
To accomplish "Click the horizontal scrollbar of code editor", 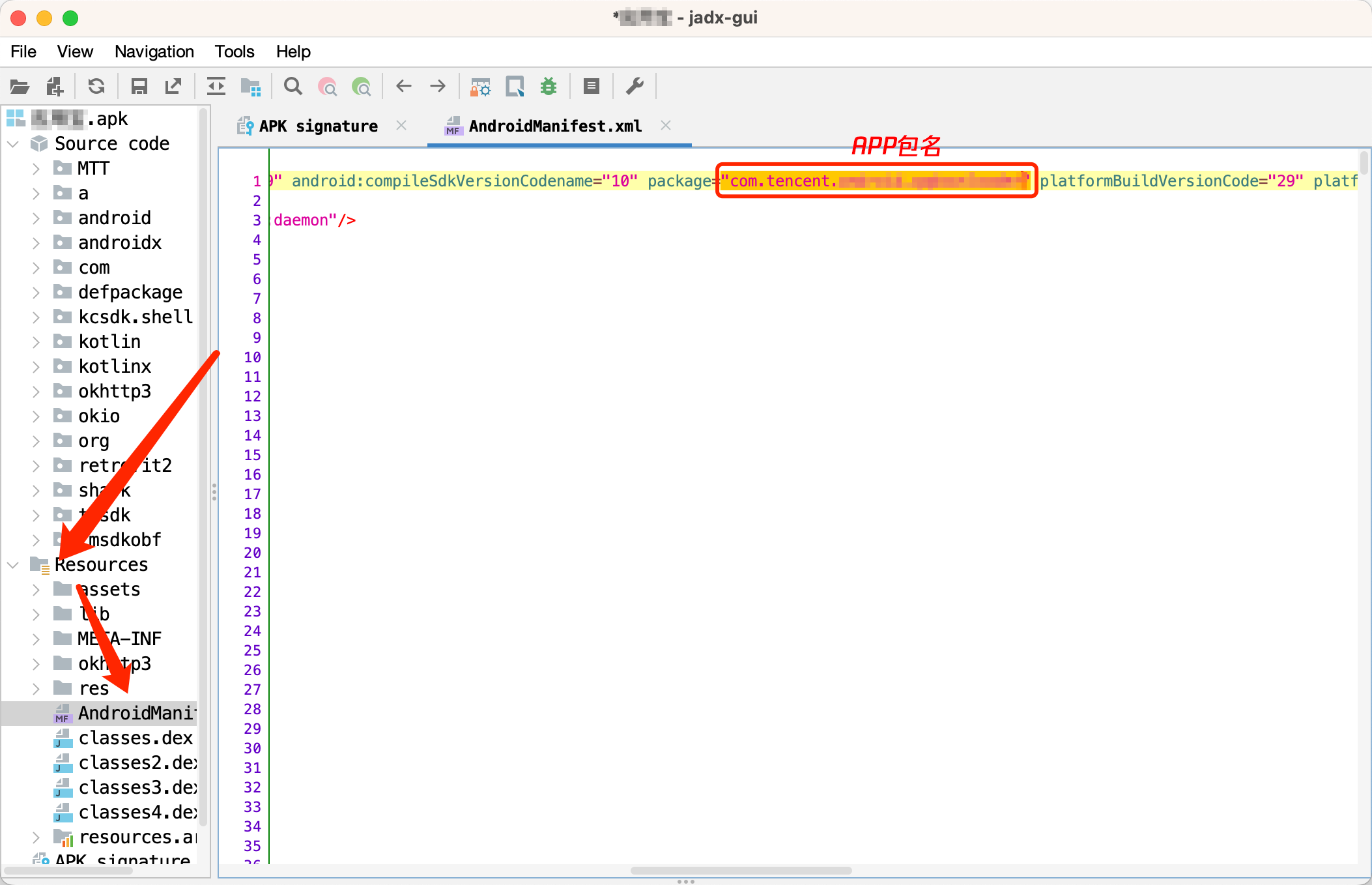I will 741,871.
